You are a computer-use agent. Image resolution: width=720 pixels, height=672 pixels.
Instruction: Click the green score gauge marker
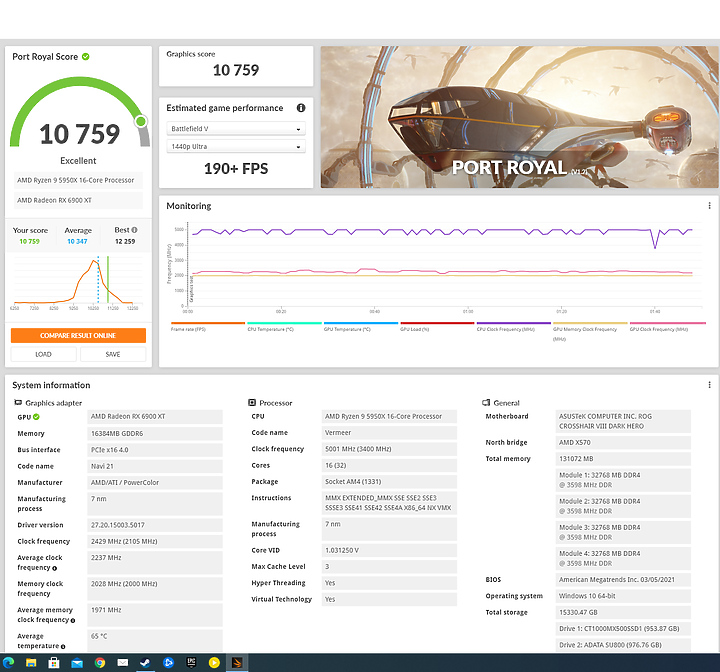pyautogui.click(x=141, y=121)
